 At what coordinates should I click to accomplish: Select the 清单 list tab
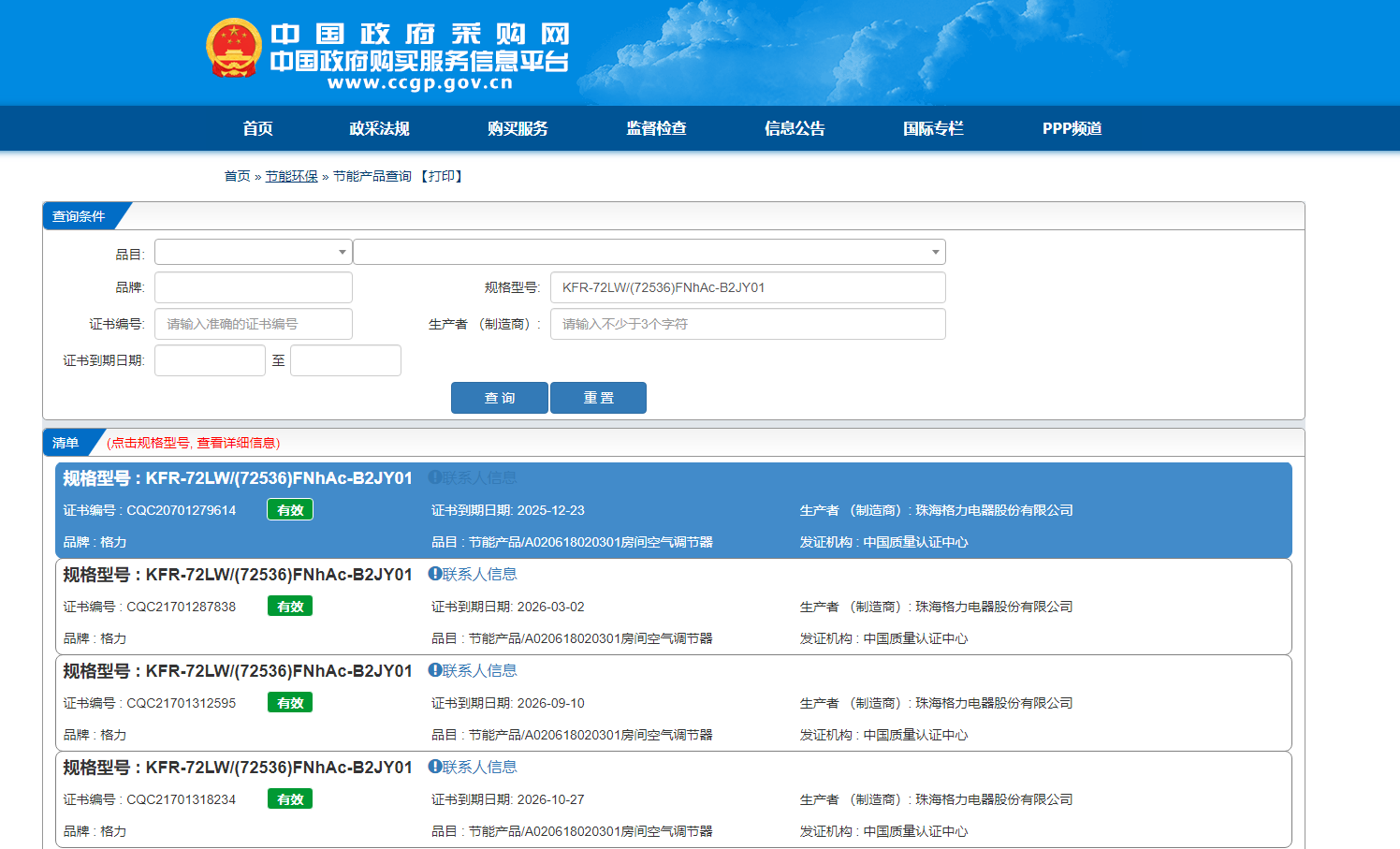(66, 443)
